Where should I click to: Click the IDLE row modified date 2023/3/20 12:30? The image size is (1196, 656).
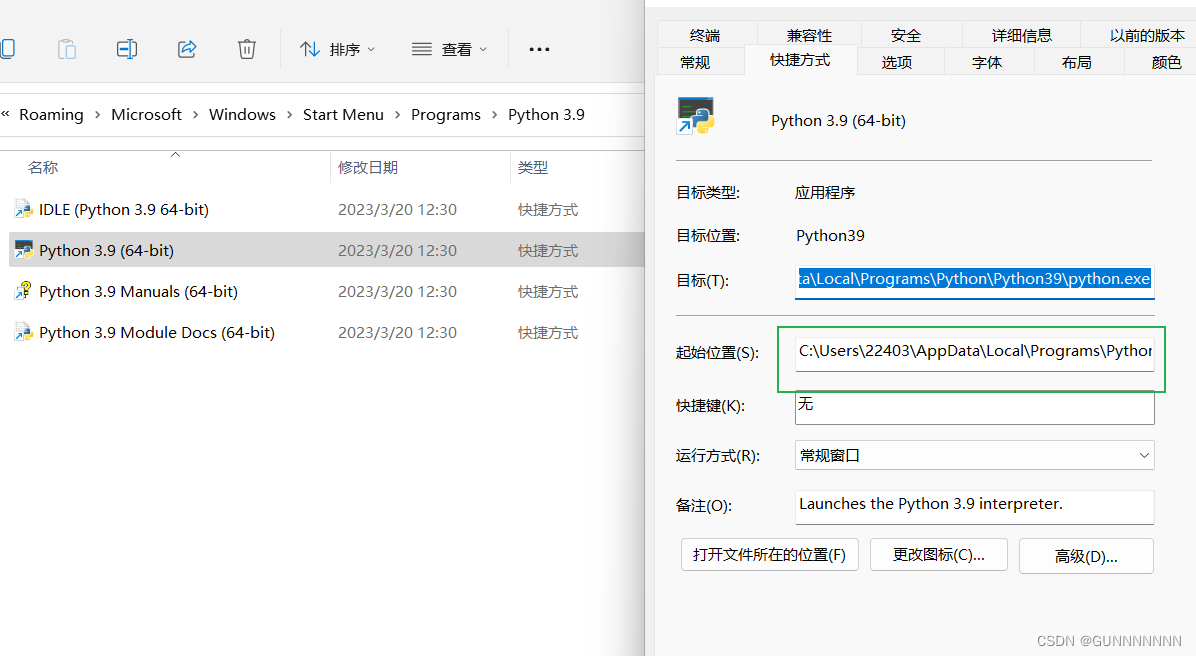pyautogui.click(x=397, y=210)
